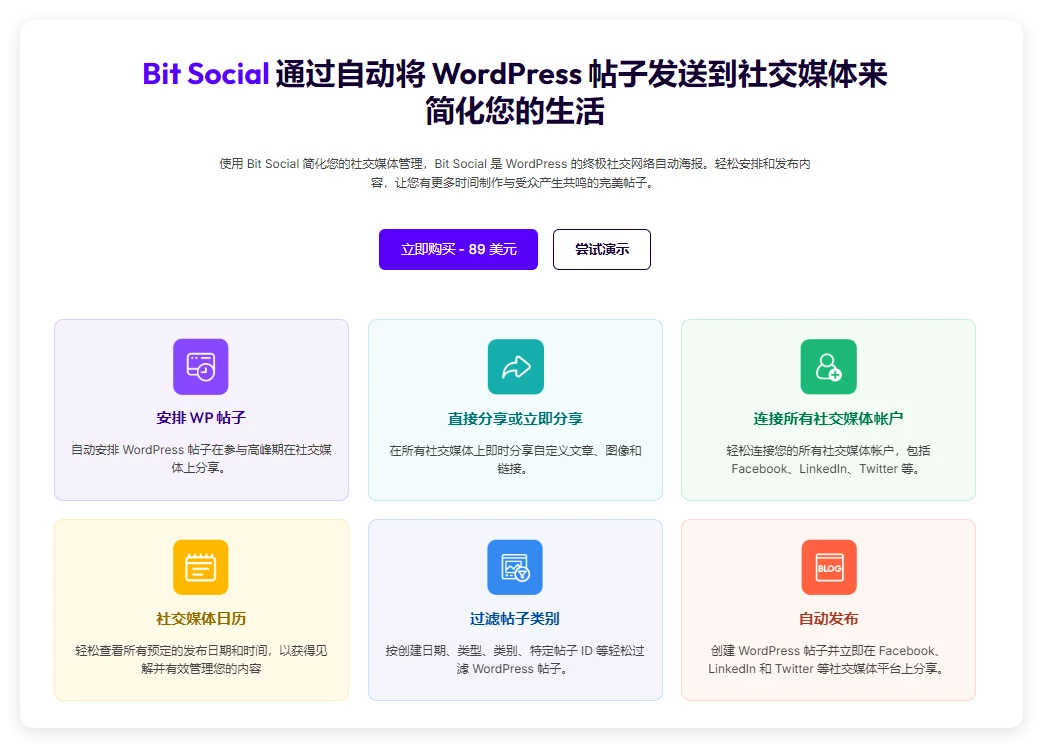This screenshot has width=1043, height=748.
Task: Select the 安排 WP 帖子 feature card
Action: [200, 408]
